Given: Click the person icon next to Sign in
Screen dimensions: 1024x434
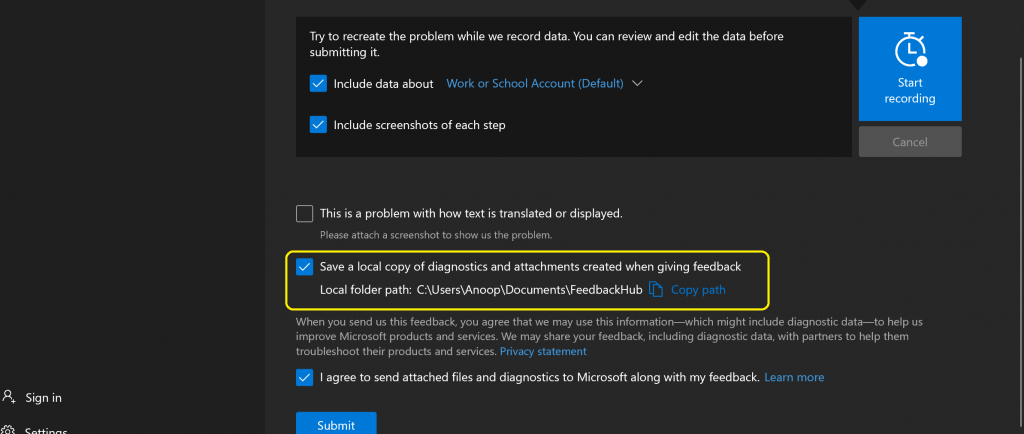Looking at the screenshot, I should click(9, 397).
